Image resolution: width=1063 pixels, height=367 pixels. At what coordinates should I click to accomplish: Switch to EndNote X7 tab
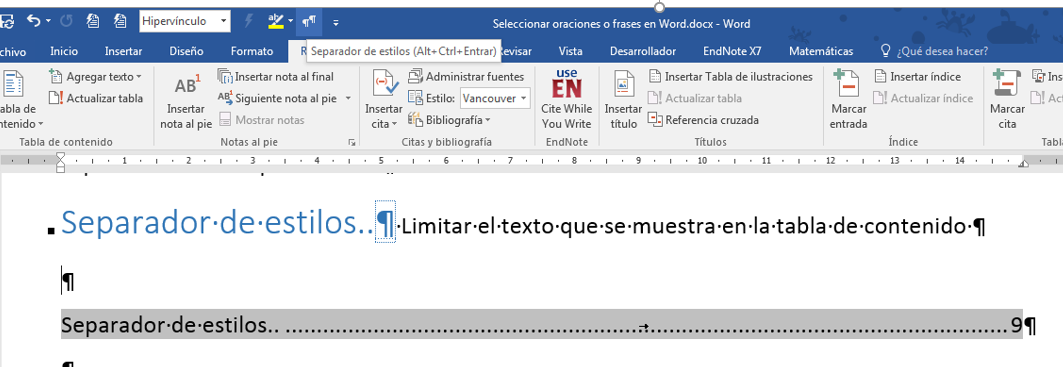click(x=732, y=51)
